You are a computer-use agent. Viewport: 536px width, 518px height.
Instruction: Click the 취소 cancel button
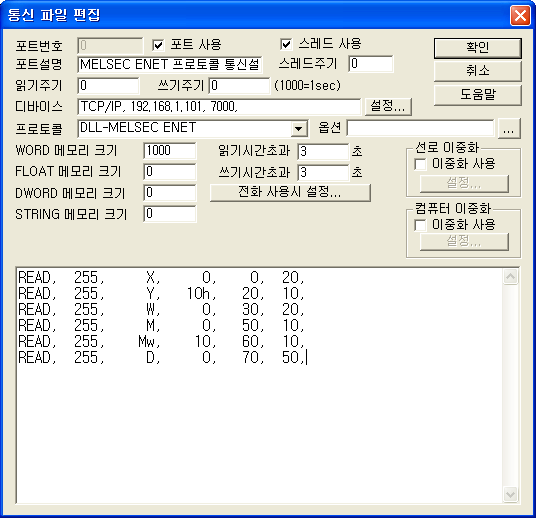pyautogui.click(x=478, y=71)
